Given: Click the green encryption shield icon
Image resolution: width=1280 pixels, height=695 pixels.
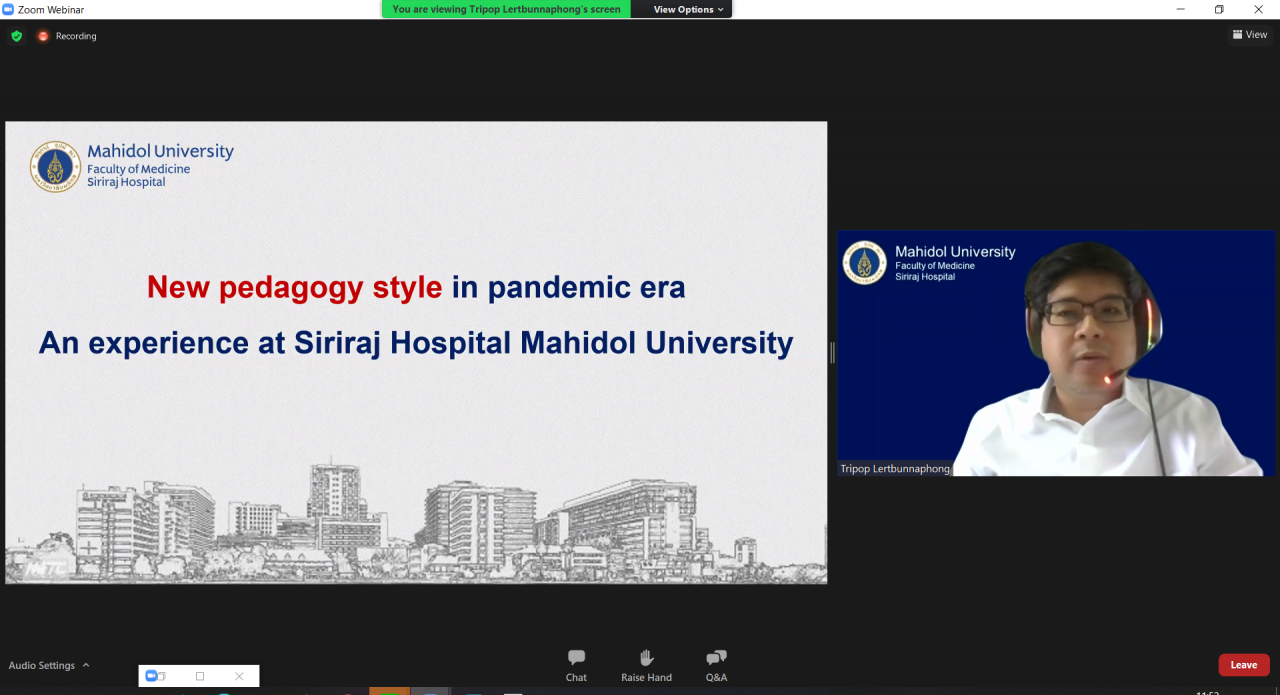Looking at the screenshot, I should (16, 36).
